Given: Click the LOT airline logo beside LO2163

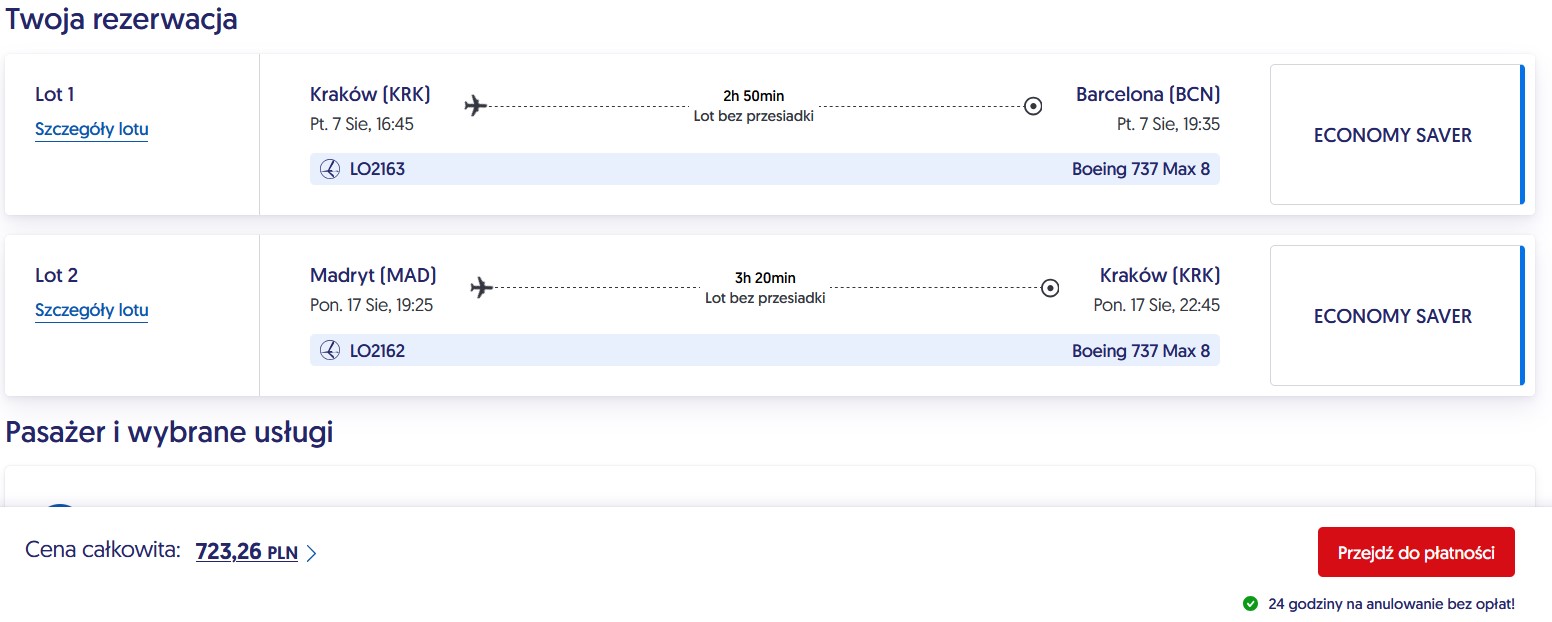Looking at the screenshot, I should pos(329,169).
